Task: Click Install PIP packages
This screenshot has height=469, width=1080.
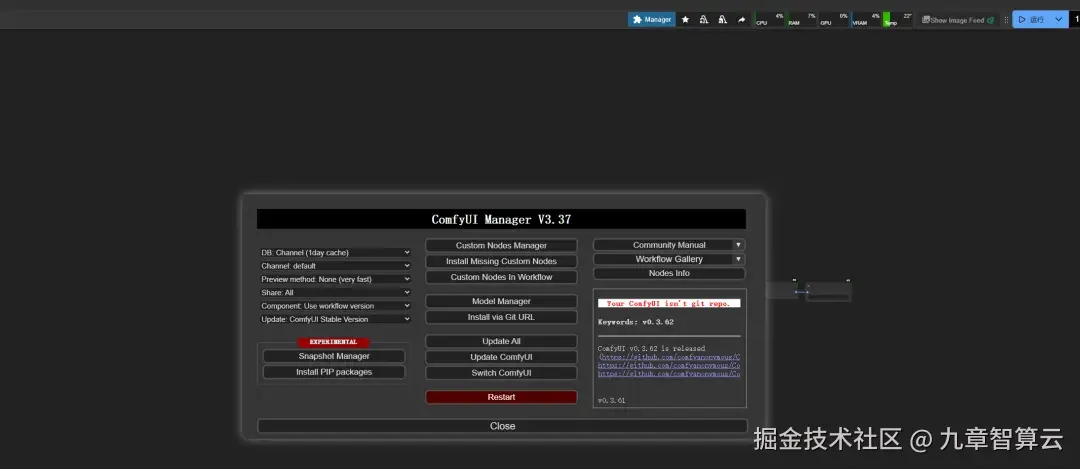Action: (x=334, y=372)
